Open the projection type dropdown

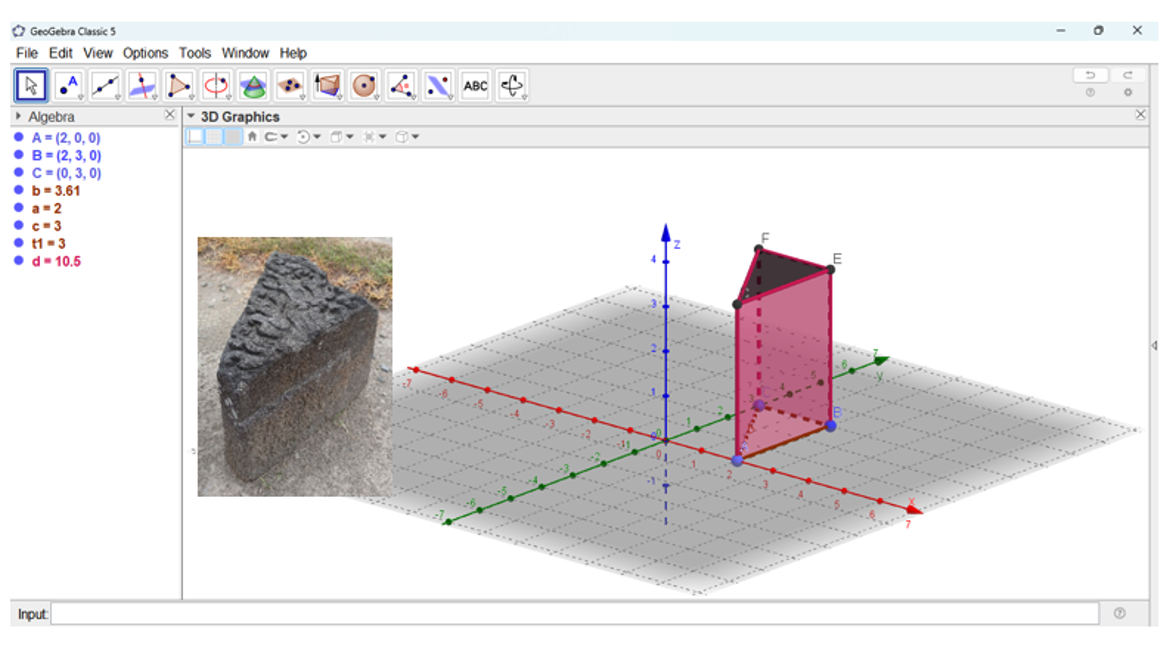point(406,137)
